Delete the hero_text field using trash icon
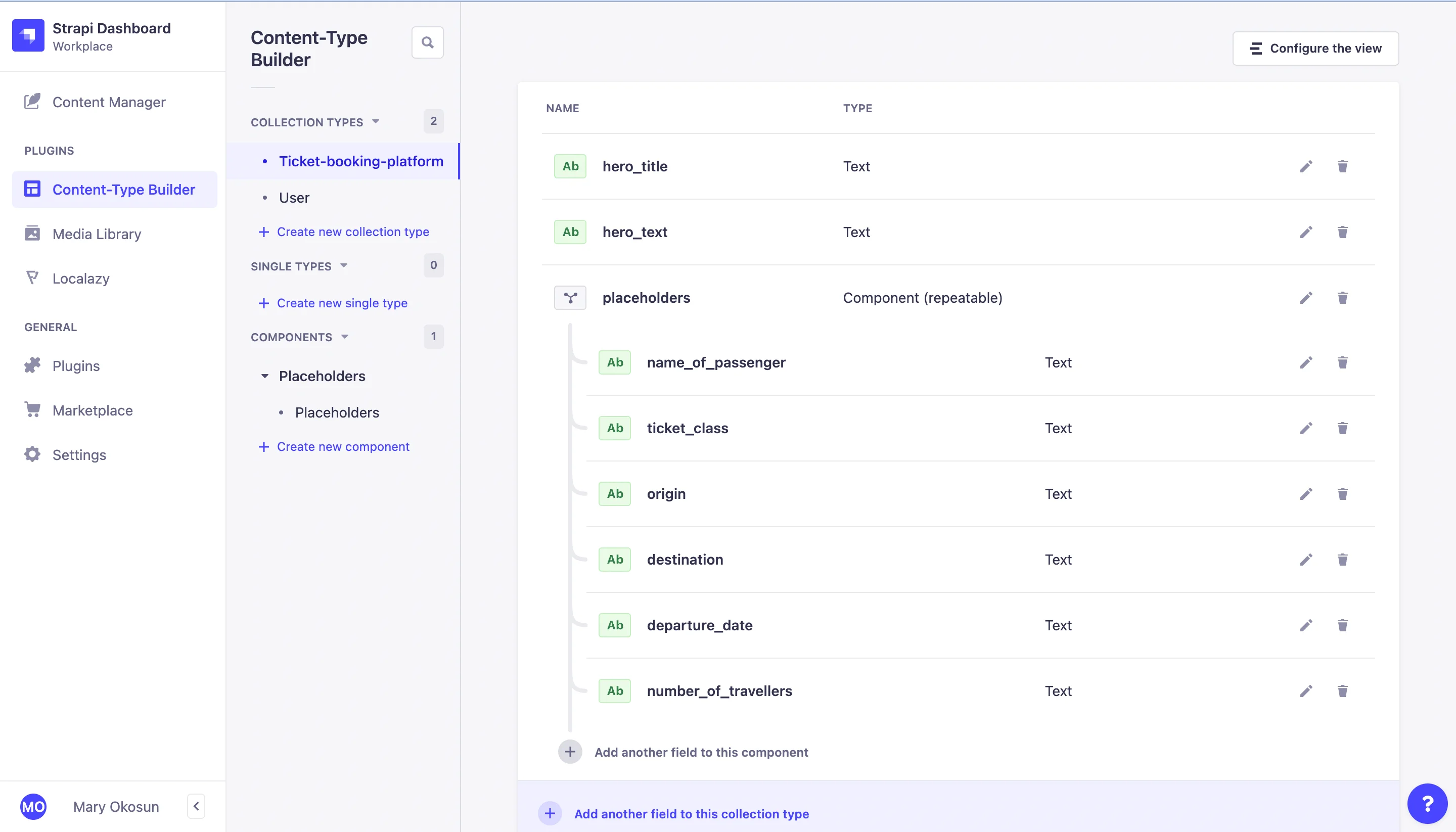1456x832 pixels. tap(1342, 232)
